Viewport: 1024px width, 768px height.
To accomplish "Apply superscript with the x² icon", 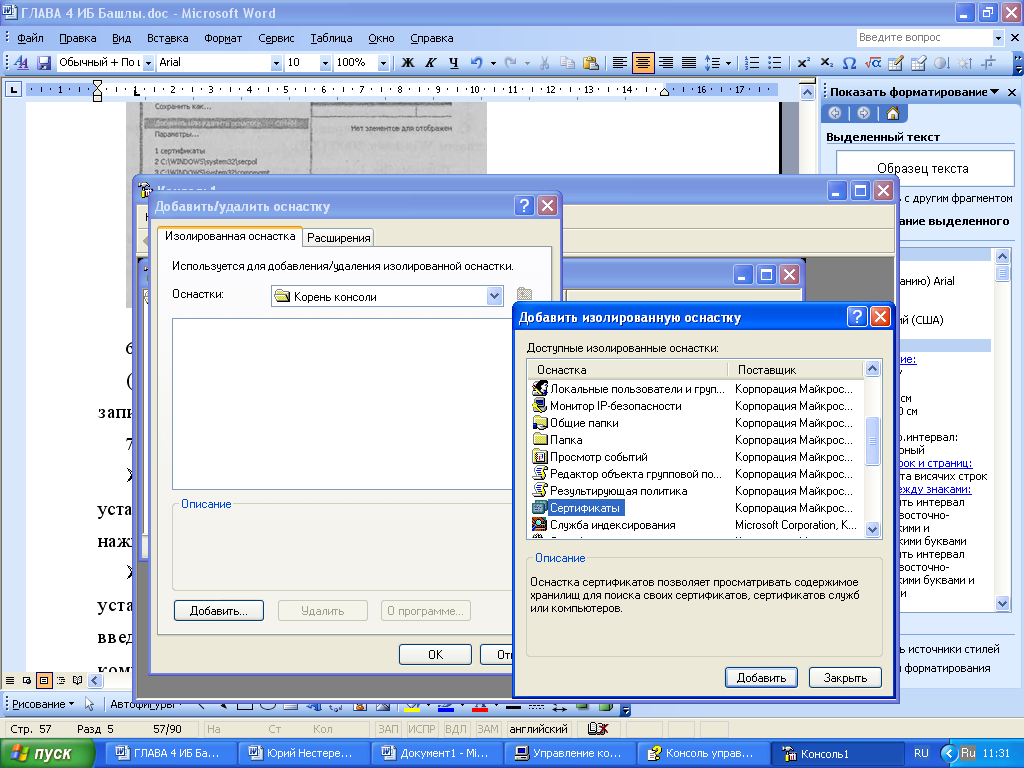I will 803,63.
